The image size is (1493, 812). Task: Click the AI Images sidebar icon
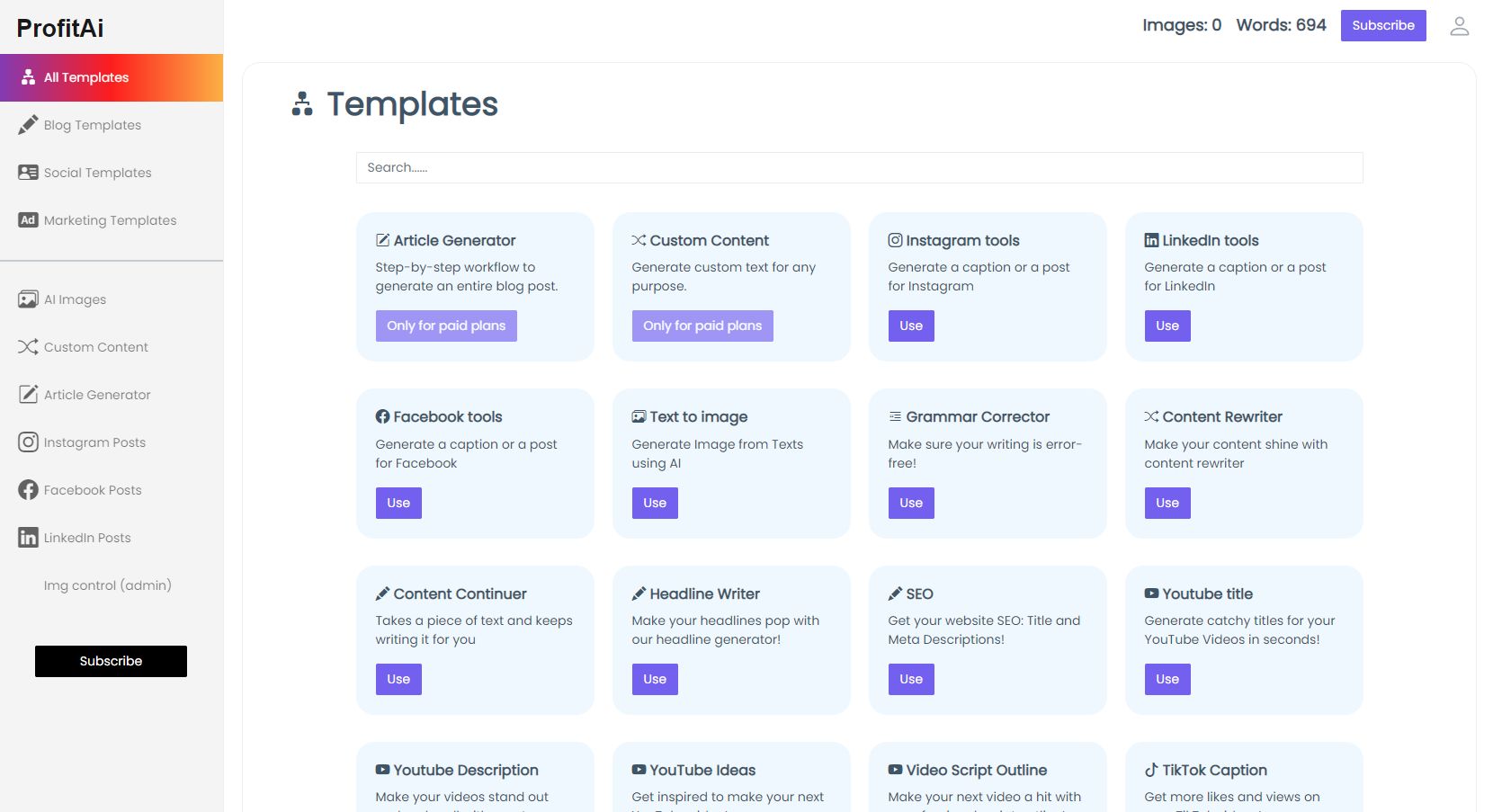point(28,299)
